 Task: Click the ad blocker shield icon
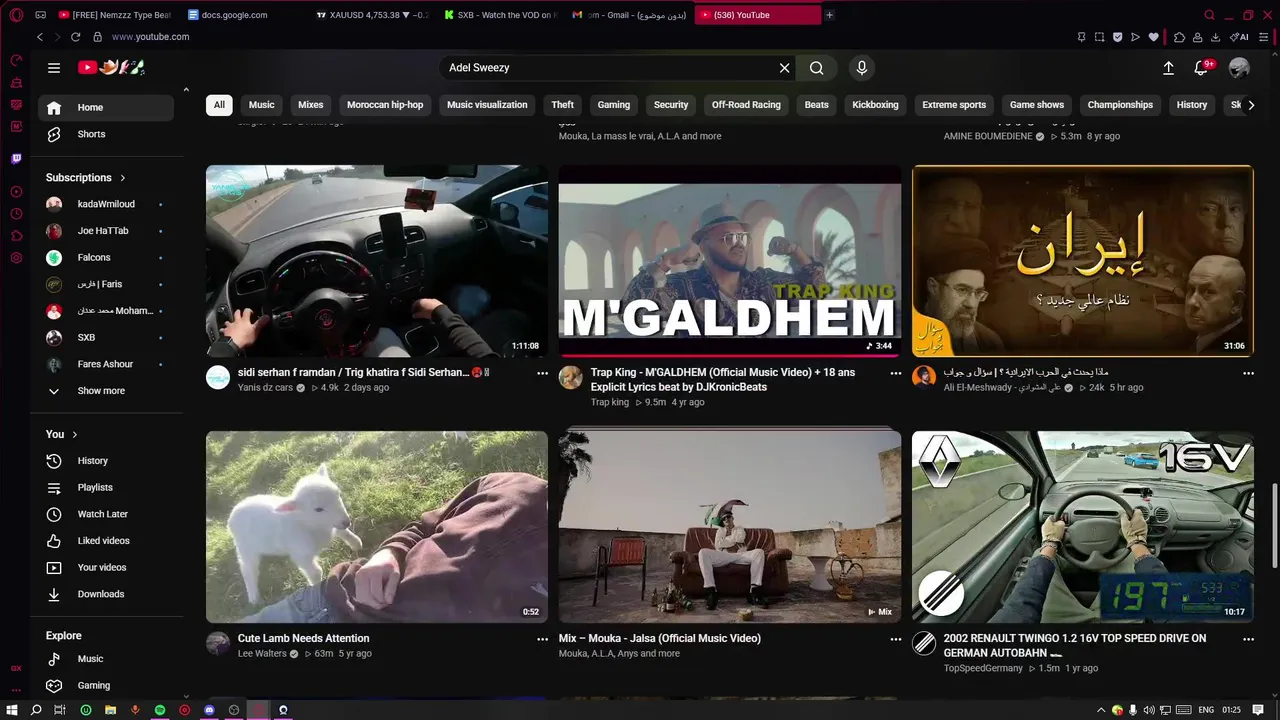point(1117,37)
